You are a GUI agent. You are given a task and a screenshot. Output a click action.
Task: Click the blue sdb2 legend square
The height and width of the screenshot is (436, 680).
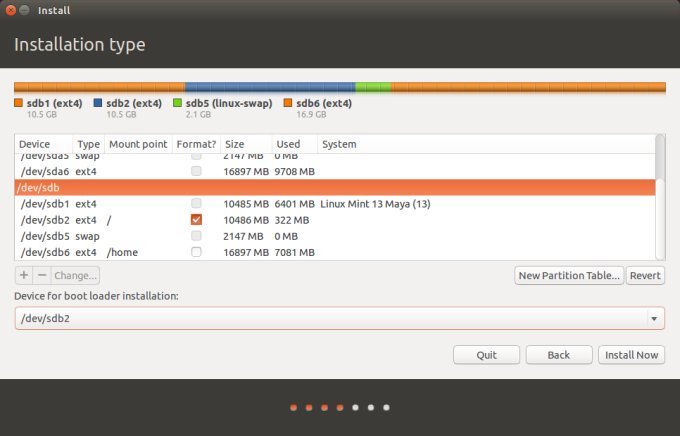(98, 103)
